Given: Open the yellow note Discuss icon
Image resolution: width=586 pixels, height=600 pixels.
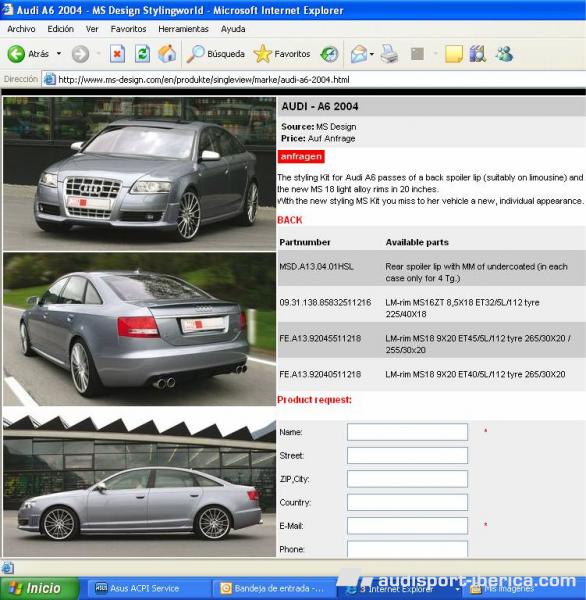Looking at the screenshot, I should pos(454,54).
